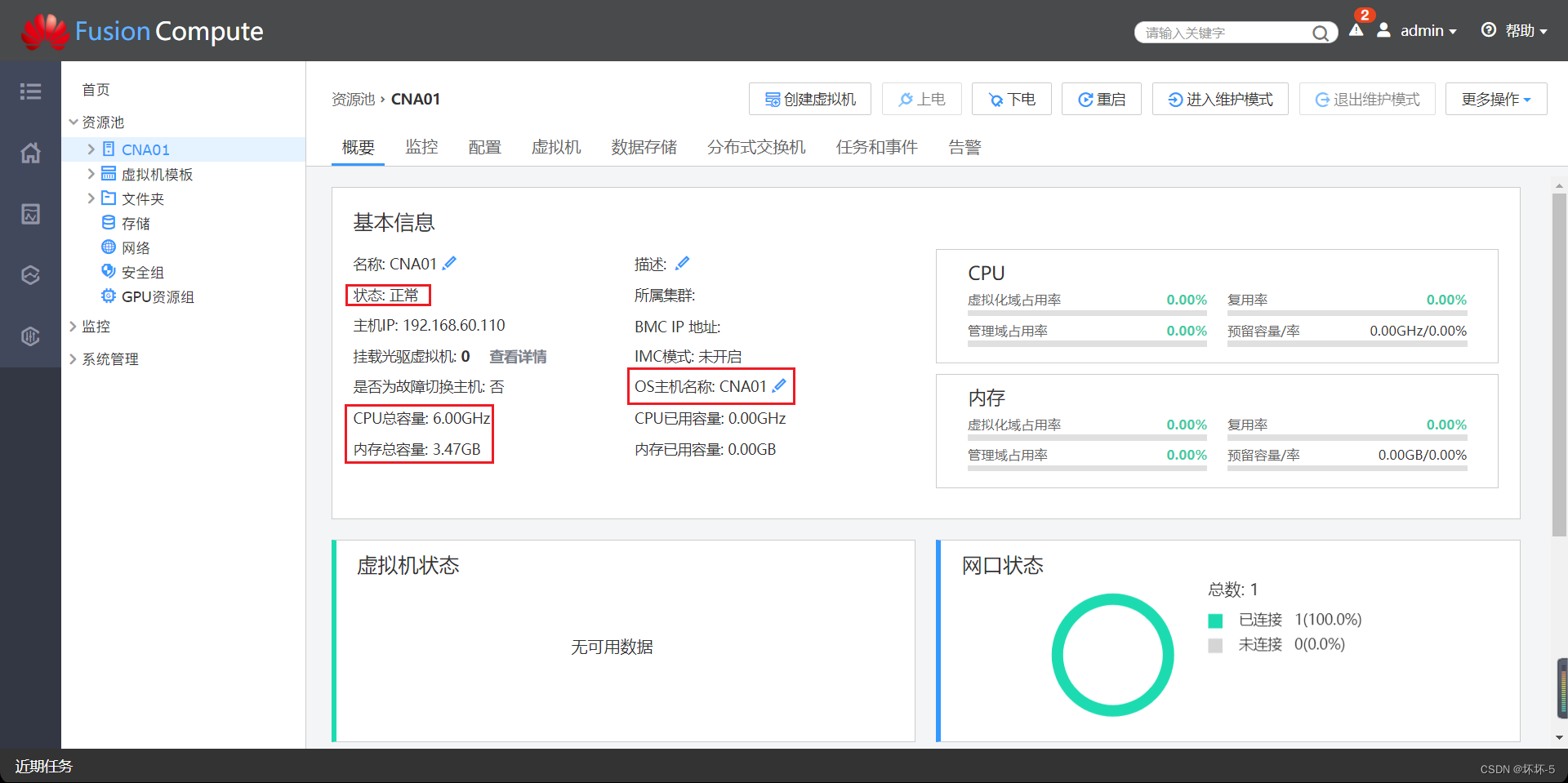The image size is (1568, 783).
Task: Click the 下电 power-off button
Action: [1012, 99]
